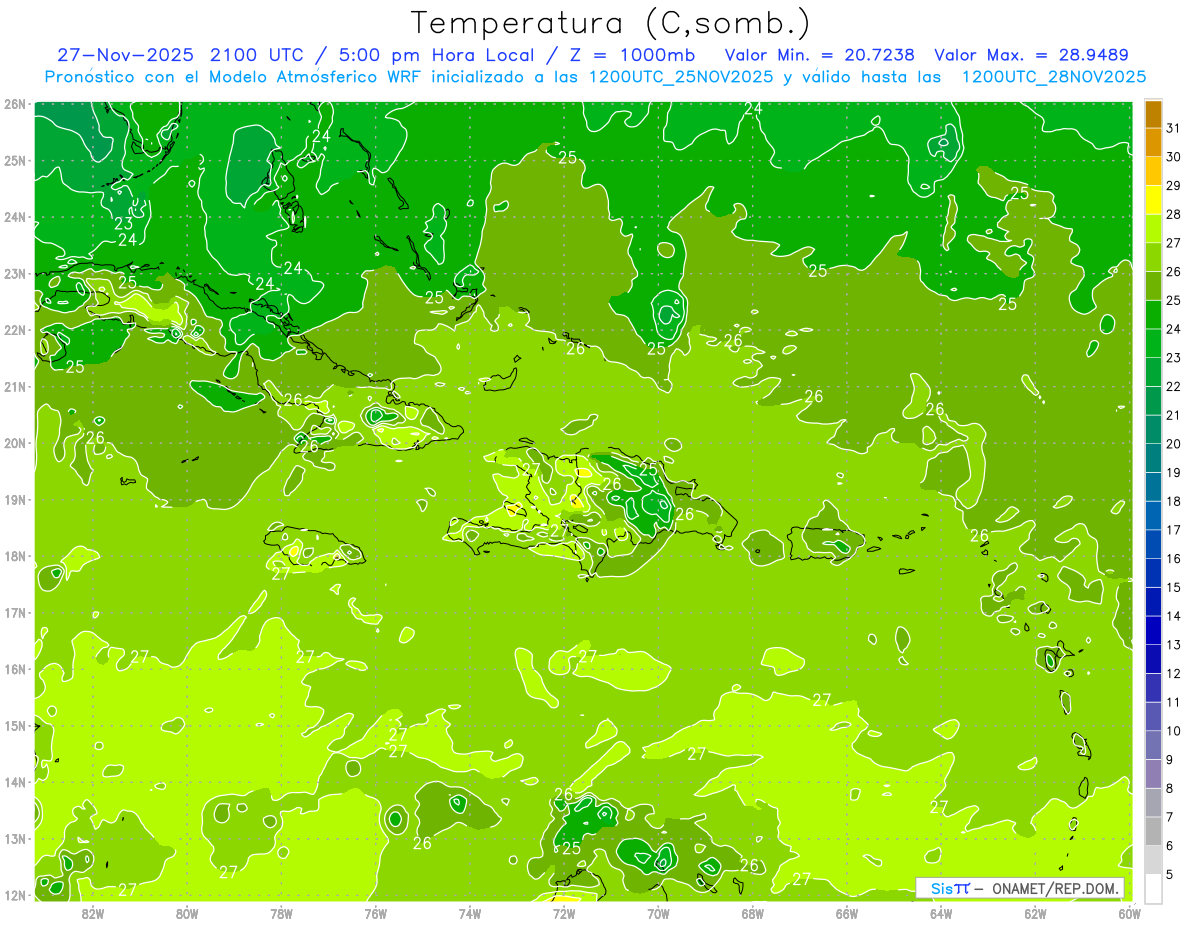Image resolution: width=1200 pixels, height=927 pixels.
Task: Click the '80W' longitude axis label
Action: 187,913
